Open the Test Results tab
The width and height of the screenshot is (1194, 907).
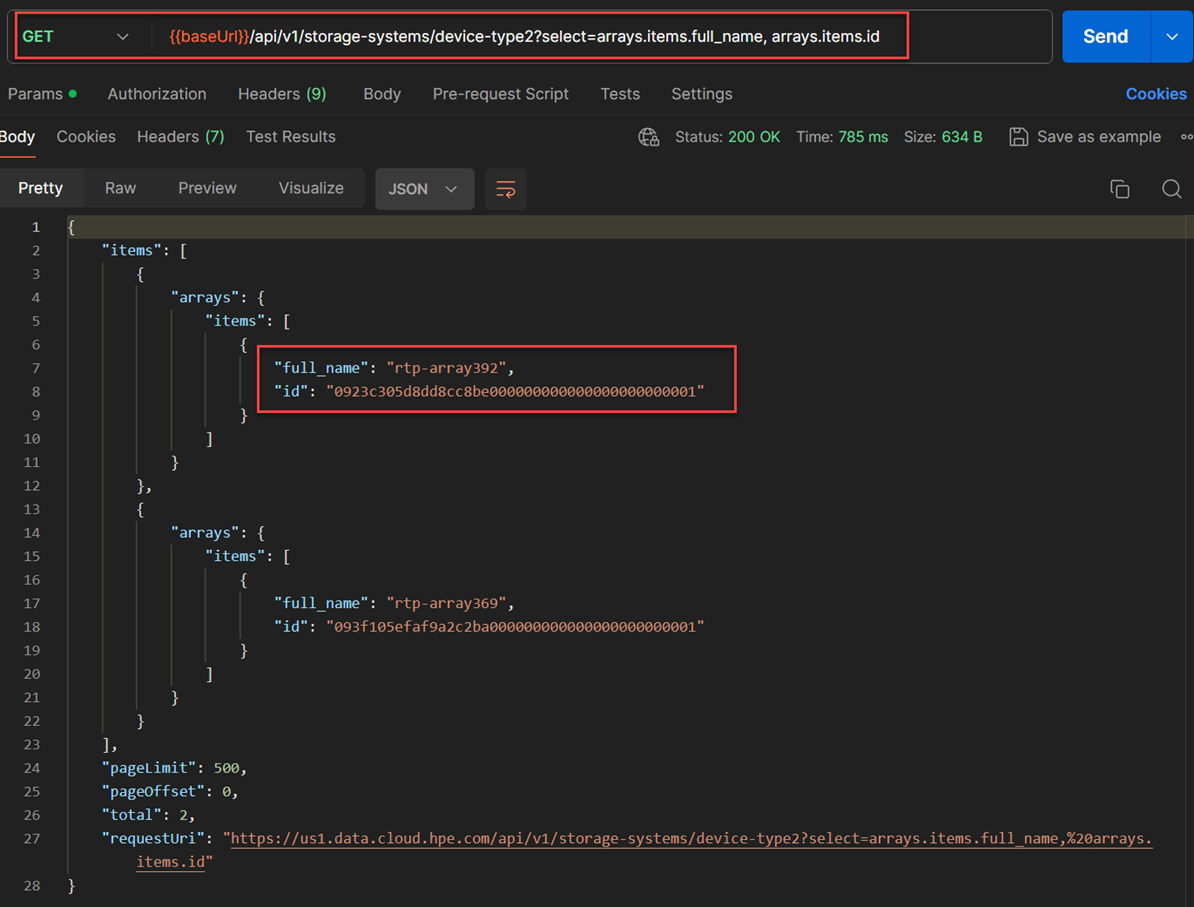click(290, 136)
